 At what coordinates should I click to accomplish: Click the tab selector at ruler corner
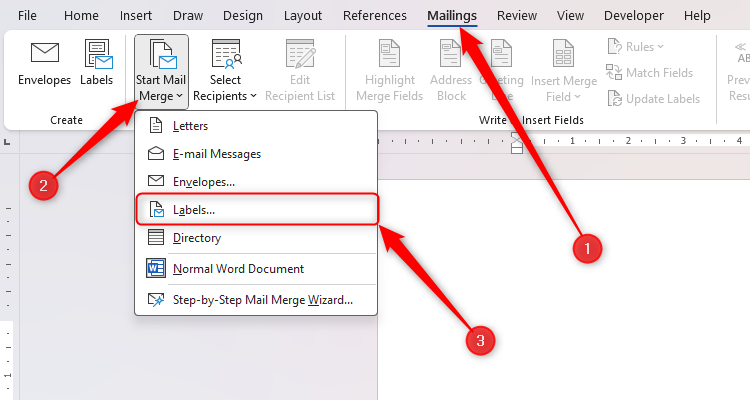click(x=7, y=142)
